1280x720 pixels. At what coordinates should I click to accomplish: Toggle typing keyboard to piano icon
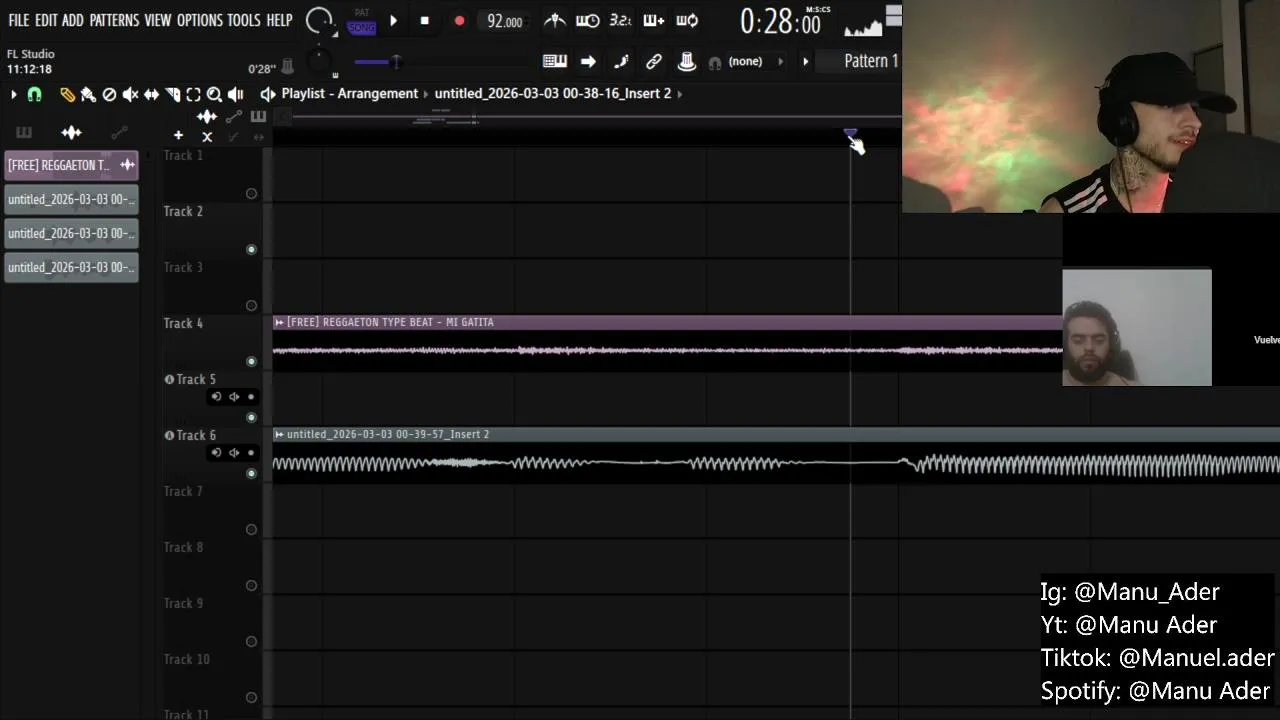[555, 62]
